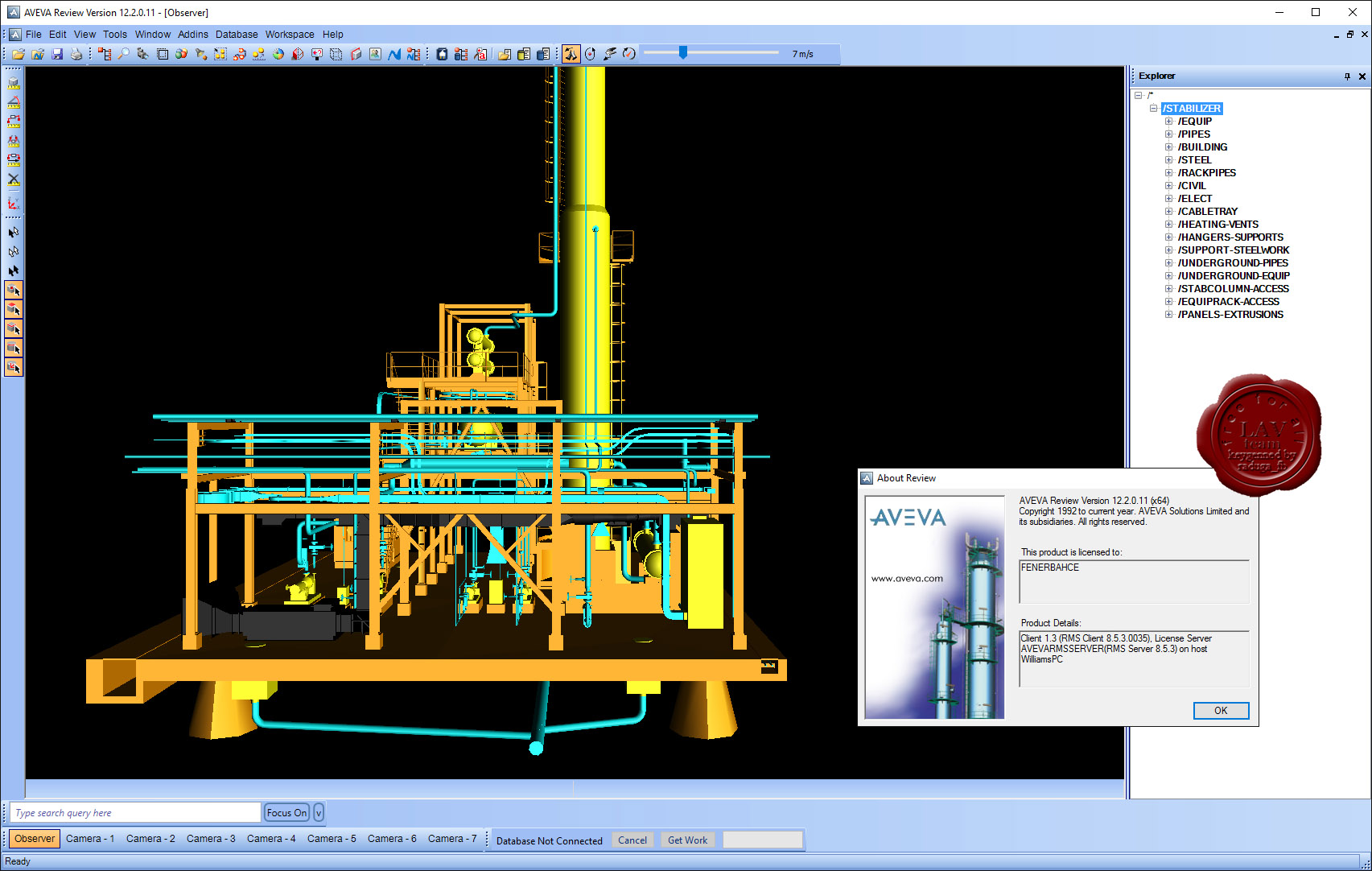Click the pie chart toolbar icon
The width and height of the screenshot is (1372, 871).
point(278,54)
